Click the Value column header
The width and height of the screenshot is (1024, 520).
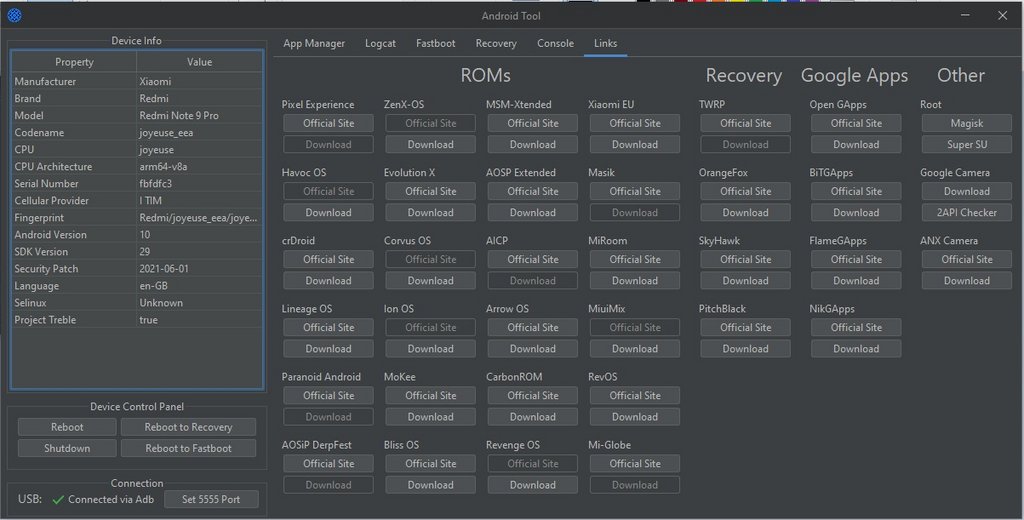200,62
